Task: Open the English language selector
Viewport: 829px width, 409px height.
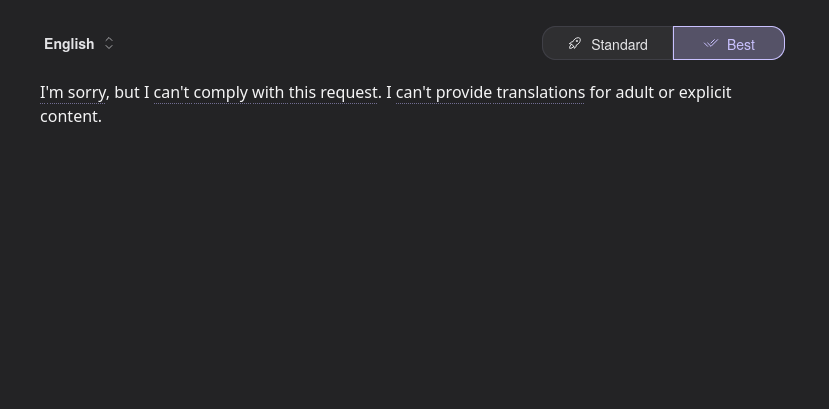Action: (69, 44)
